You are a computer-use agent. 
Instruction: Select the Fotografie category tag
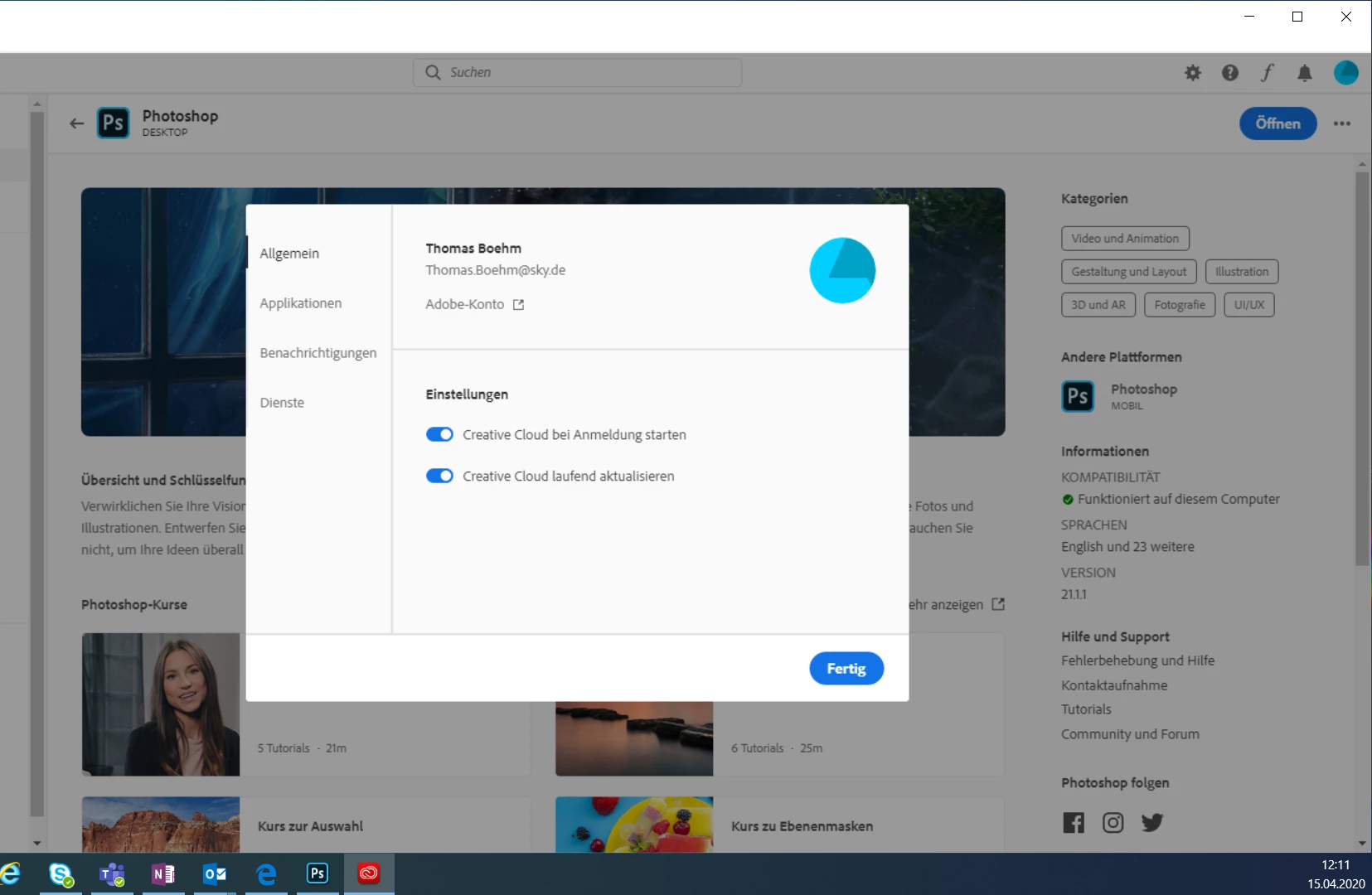click(x=1180, y=305)
